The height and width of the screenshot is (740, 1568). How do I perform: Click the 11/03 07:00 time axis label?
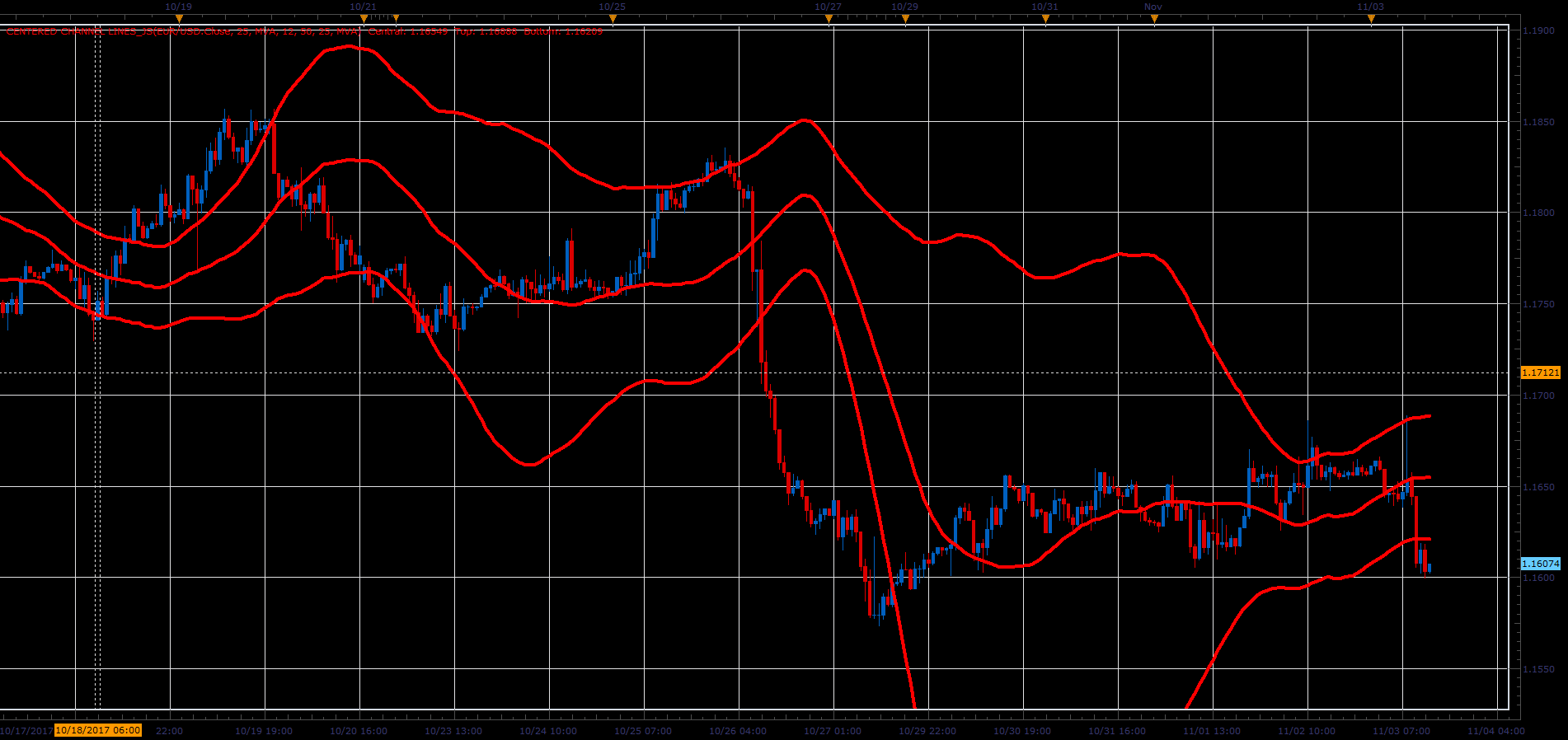tap(1401, 731)
